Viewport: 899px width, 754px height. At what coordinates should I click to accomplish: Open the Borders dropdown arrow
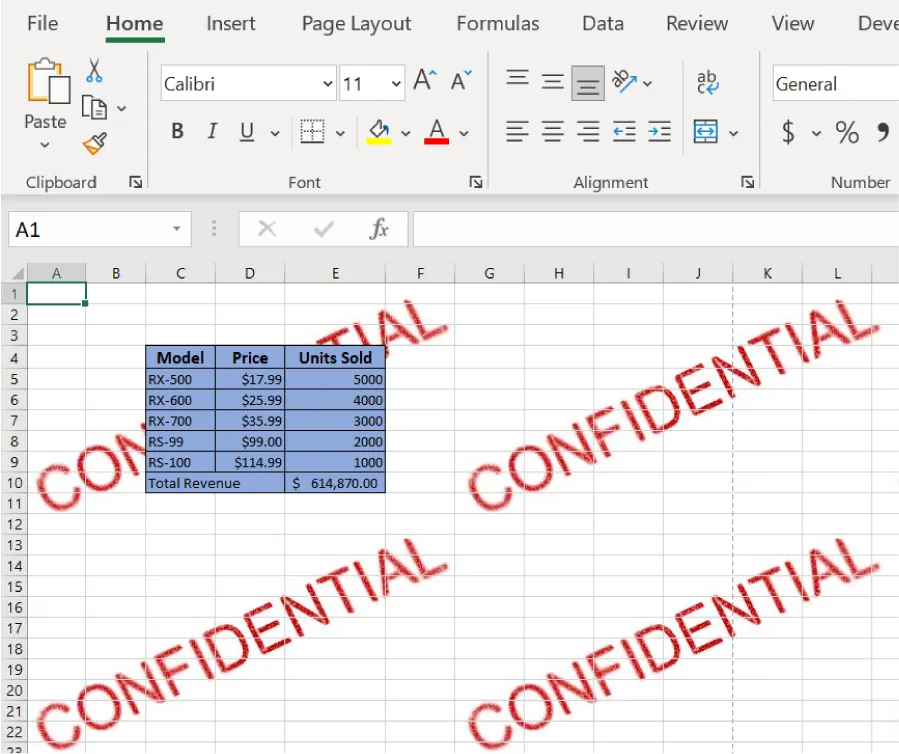point(341,131)
